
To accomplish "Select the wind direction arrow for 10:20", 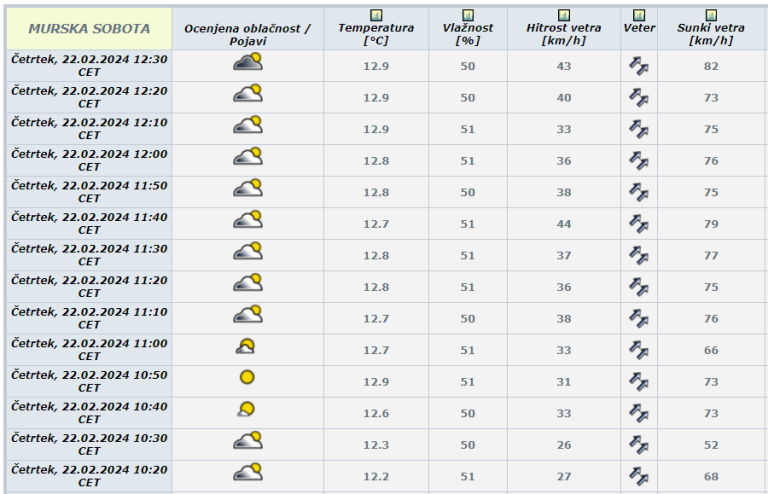I will point(639,476).
